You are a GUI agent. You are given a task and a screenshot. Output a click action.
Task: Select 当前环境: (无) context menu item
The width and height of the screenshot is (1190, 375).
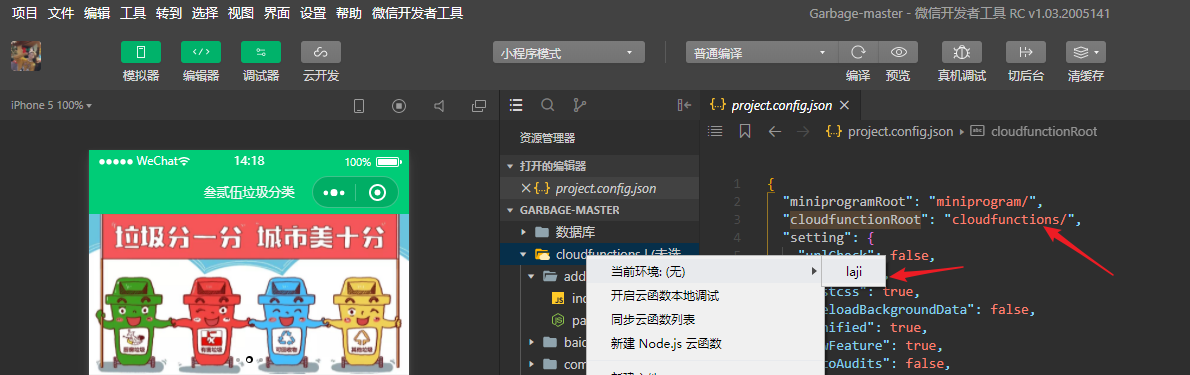tap(705, 271)
